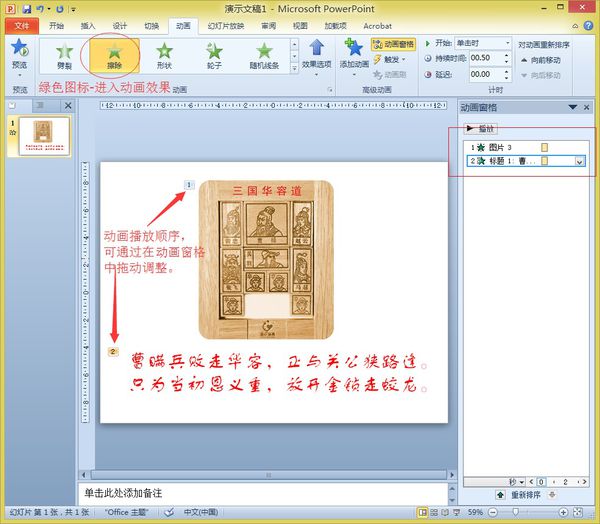Switch to the 加载项 ribbon tab

pos(336,26)
